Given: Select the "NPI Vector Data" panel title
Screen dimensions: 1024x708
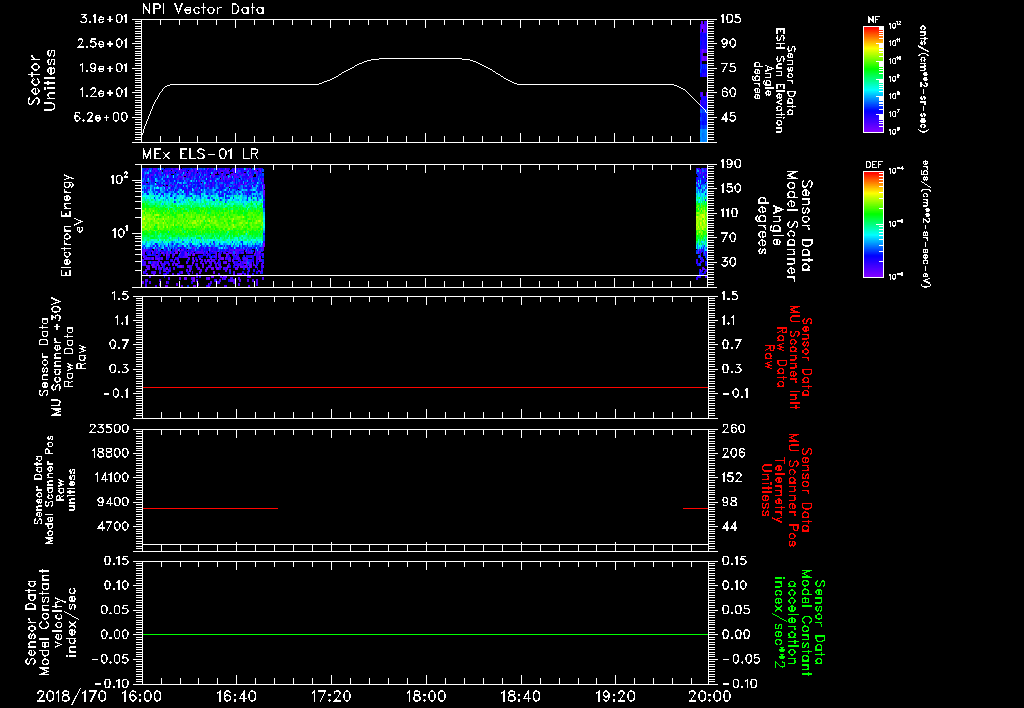Looking at the screenshot, I should pyautogui.click(x=204, y=9).
